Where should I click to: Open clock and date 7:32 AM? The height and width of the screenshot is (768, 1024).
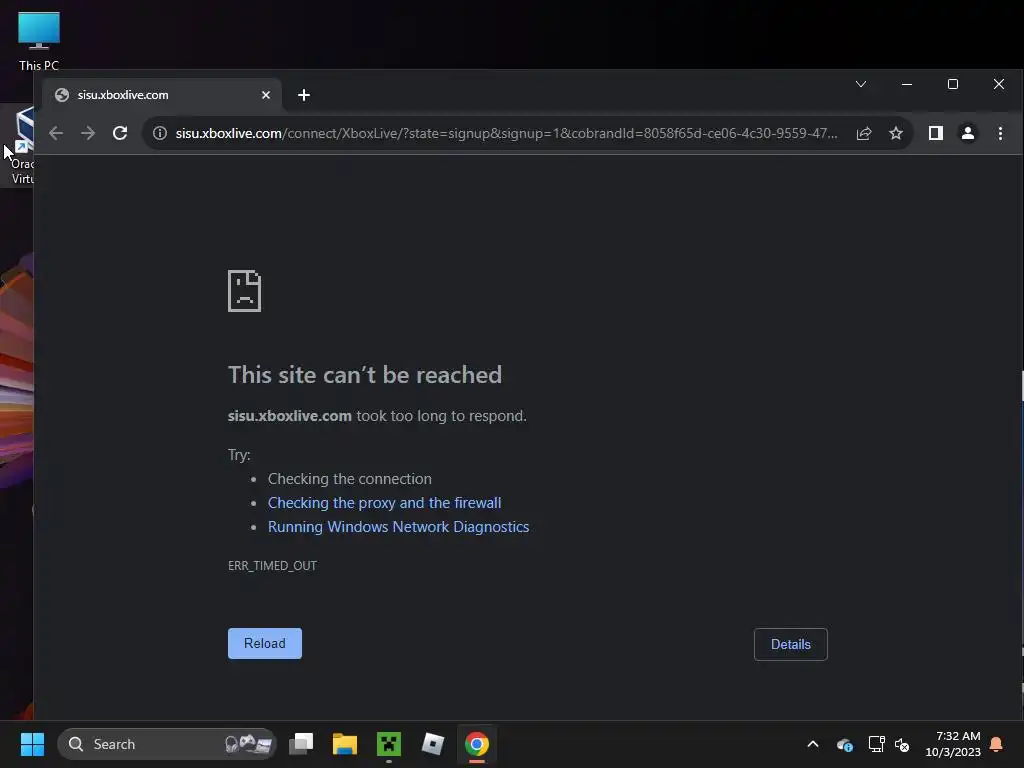tap(953, 744)
